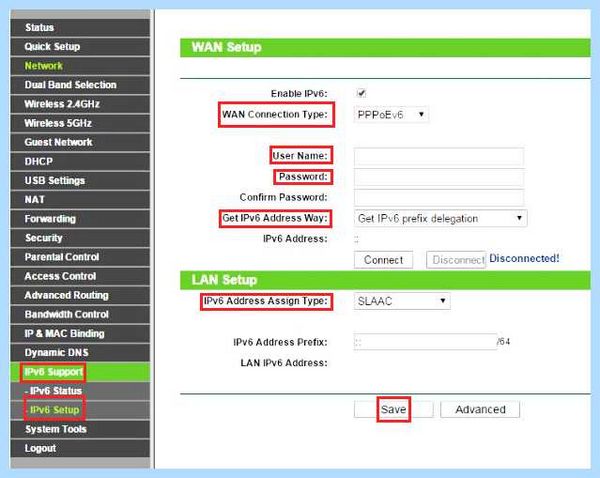Image resolution: width=600 pixels, height=478 pixels.
Task: Open Wireless 2.4GHz settings
Action: click(80, 104)
